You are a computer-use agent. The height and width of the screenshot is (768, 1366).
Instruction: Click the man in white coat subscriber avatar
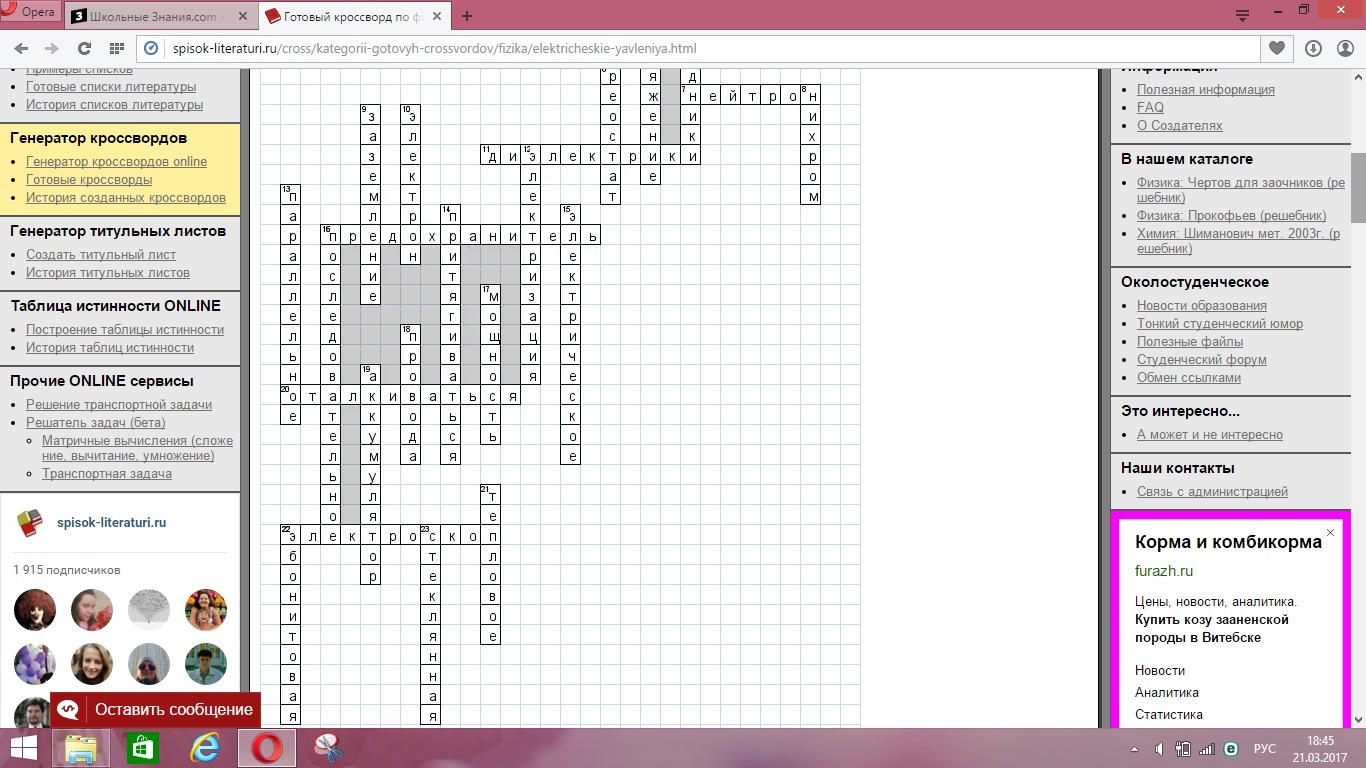206,664
